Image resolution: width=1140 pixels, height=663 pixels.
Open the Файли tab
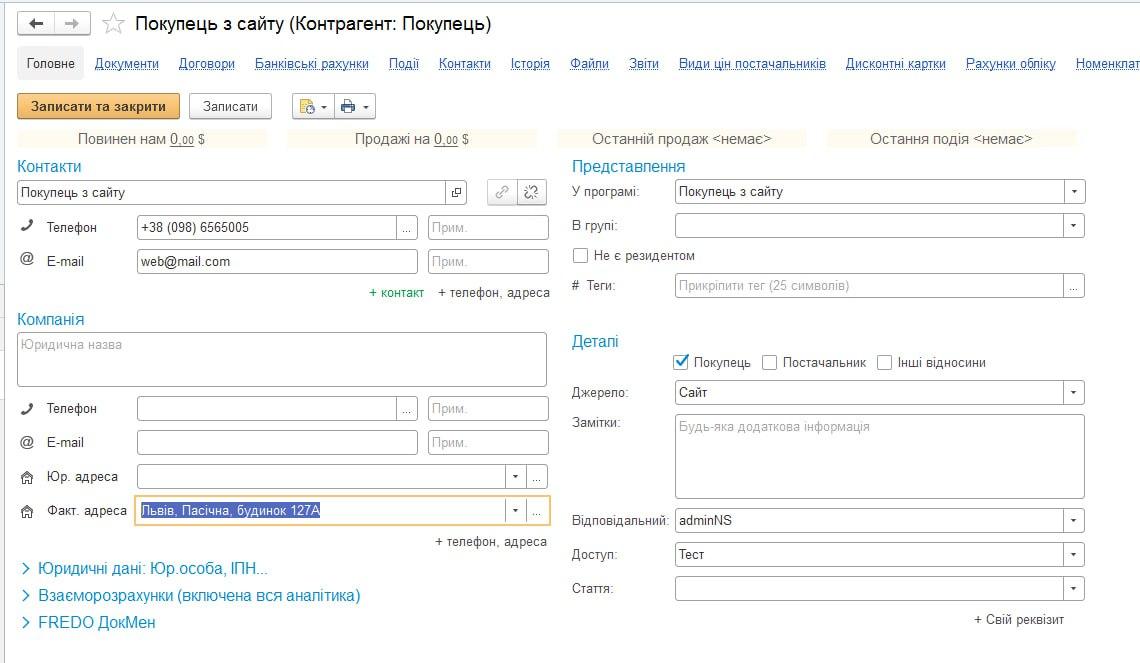coord(589,63)
